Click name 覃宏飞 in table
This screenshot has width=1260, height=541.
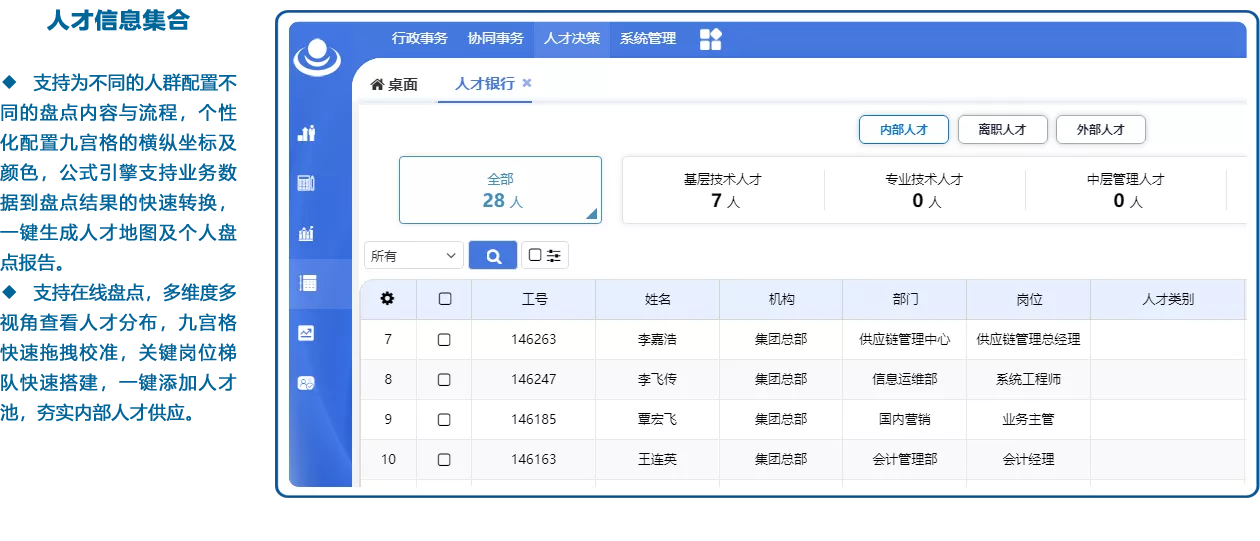point(657,420)
